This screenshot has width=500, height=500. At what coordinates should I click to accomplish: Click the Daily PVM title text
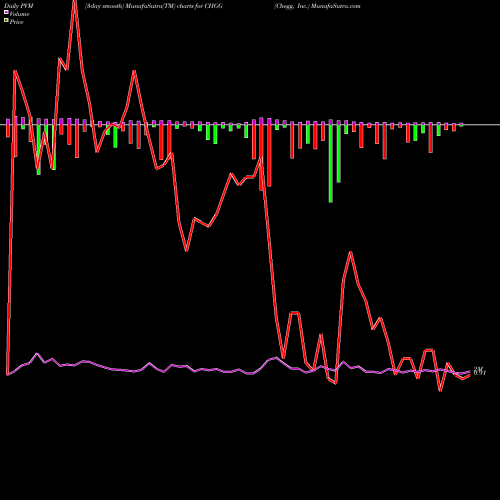point(19,6)
